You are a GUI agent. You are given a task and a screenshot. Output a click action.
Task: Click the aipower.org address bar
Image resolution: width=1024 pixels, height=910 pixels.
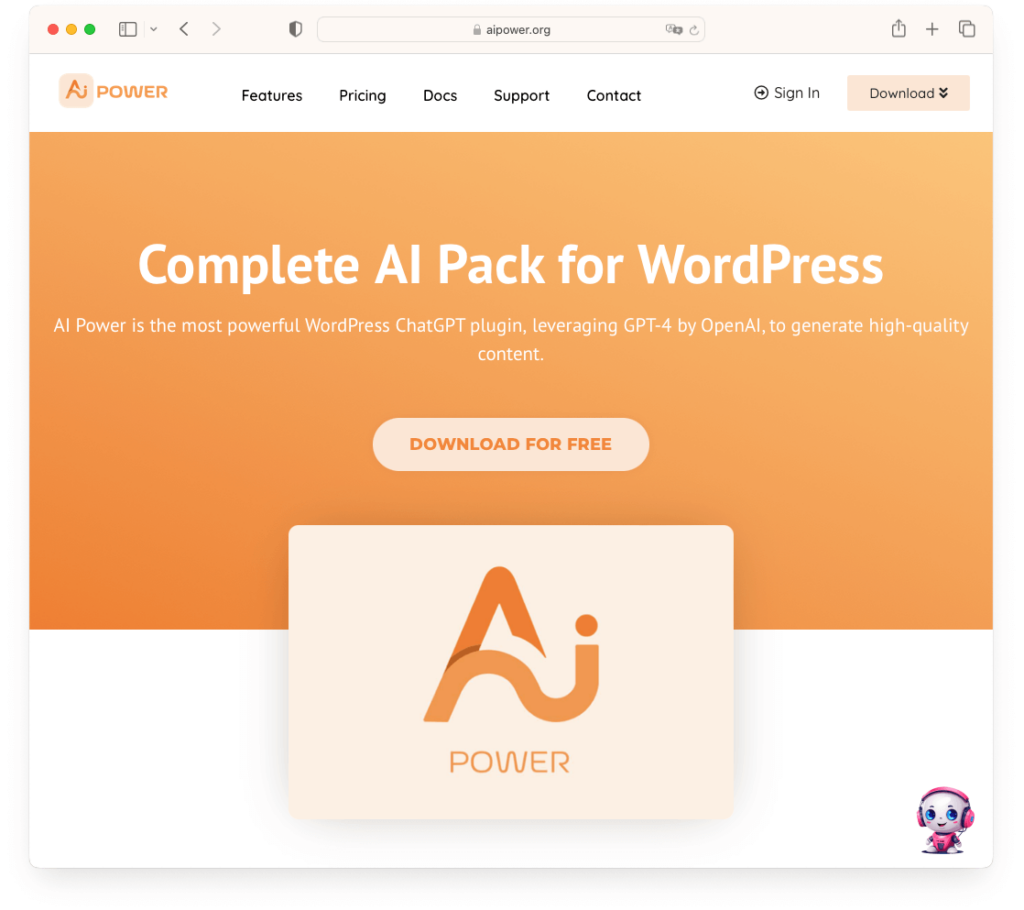point(511,29)
